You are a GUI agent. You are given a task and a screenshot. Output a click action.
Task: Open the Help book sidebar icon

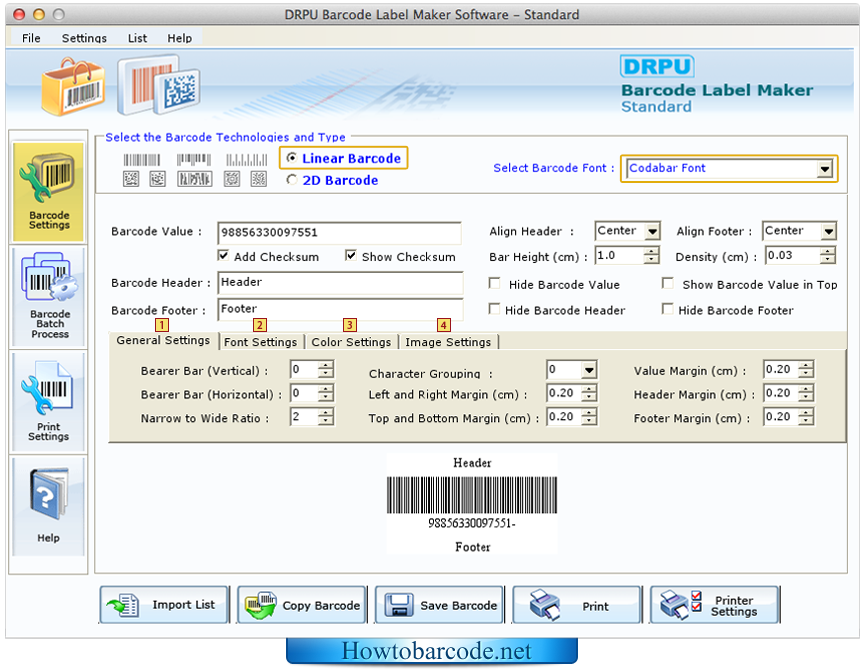point(49,506)
